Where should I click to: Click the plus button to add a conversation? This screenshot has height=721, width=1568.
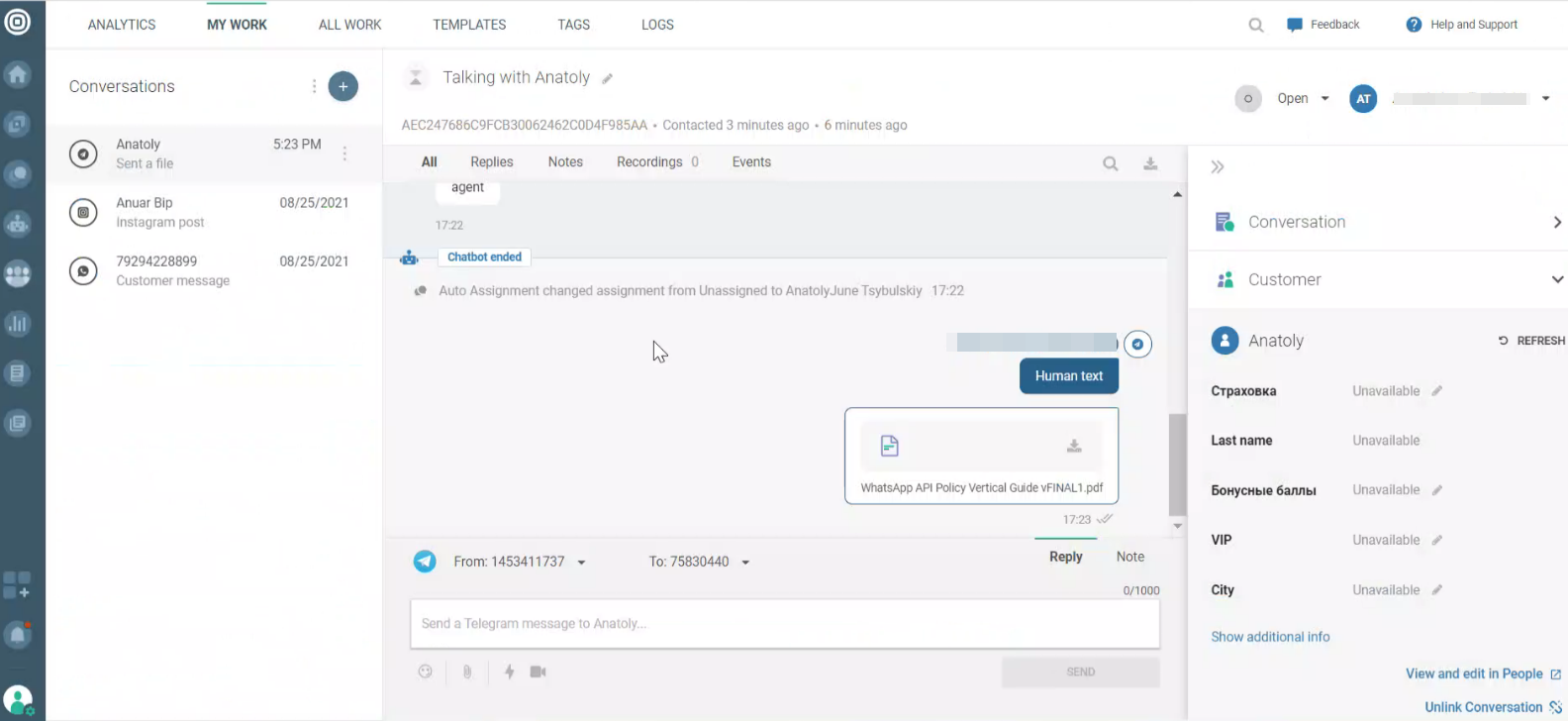tap(343, 86)
